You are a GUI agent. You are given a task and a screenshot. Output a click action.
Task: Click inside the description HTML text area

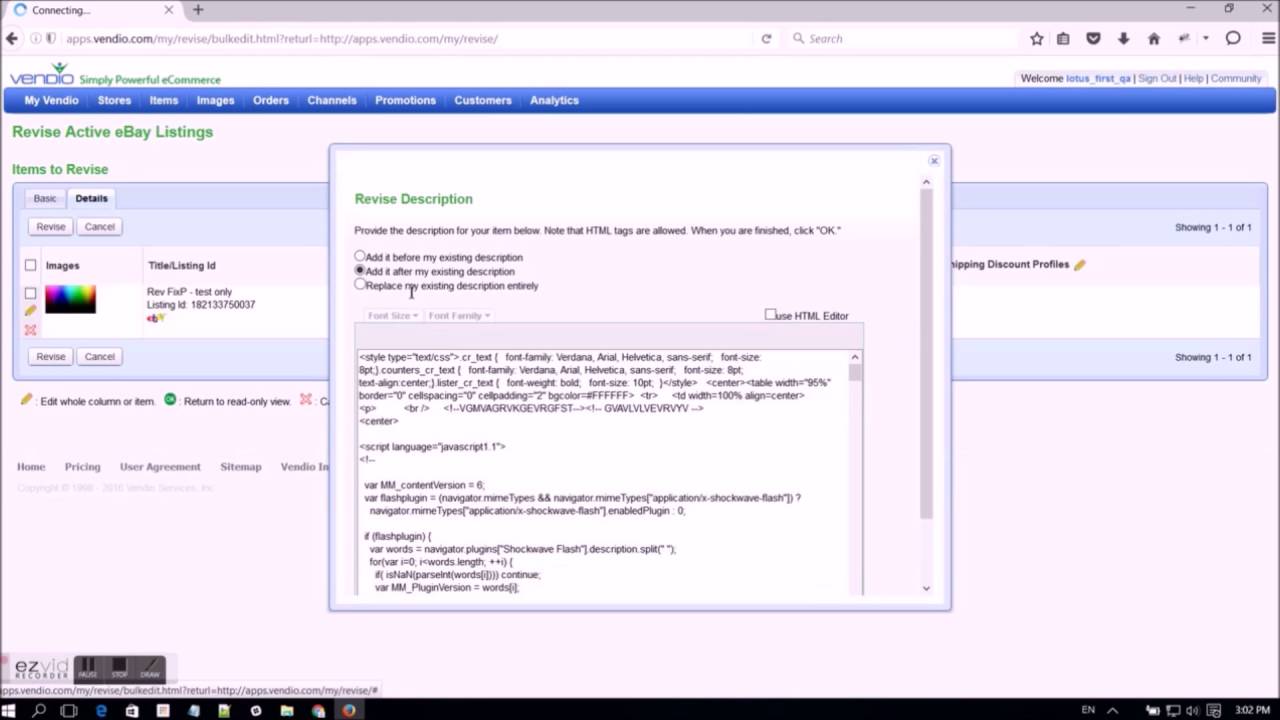(x=603, y=472)
